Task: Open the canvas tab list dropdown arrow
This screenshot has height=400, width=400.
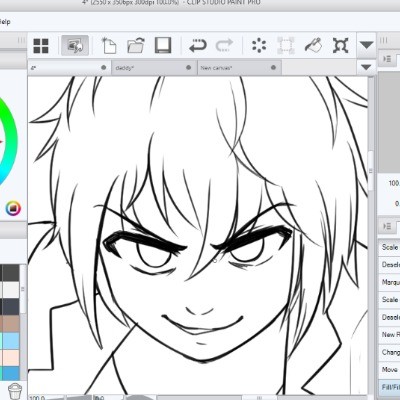Action: [x=366, y=68]
